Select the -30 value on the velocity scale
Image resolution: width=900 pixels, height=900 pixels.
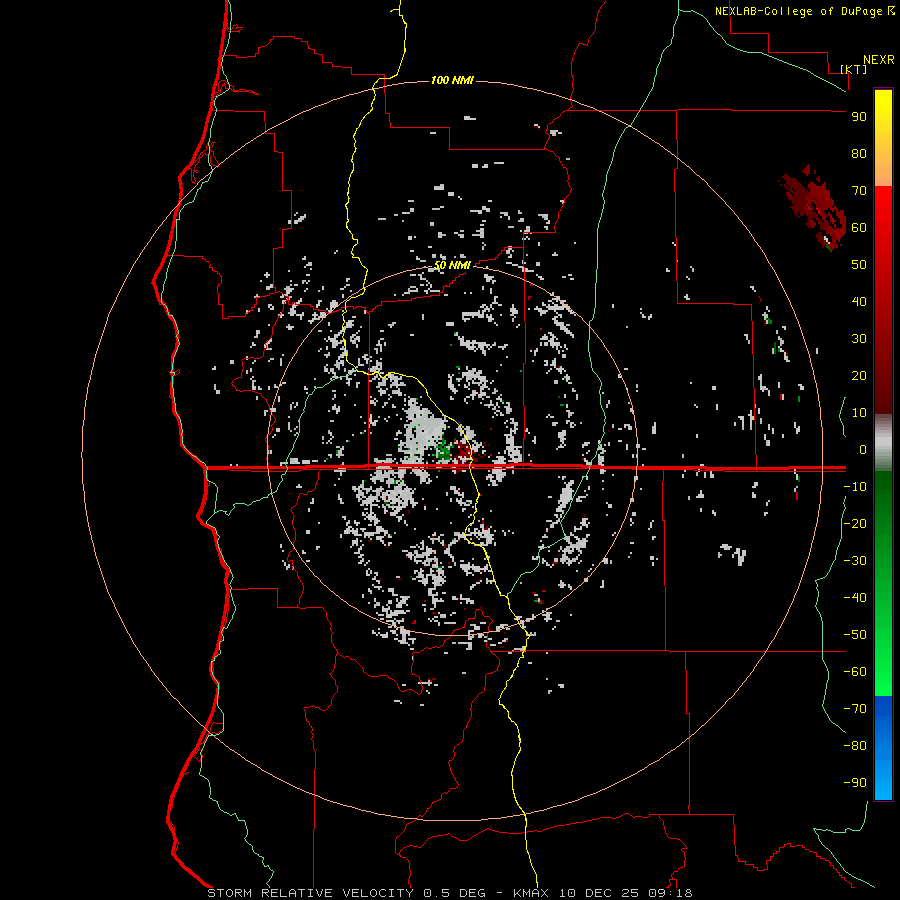point(855,561)
